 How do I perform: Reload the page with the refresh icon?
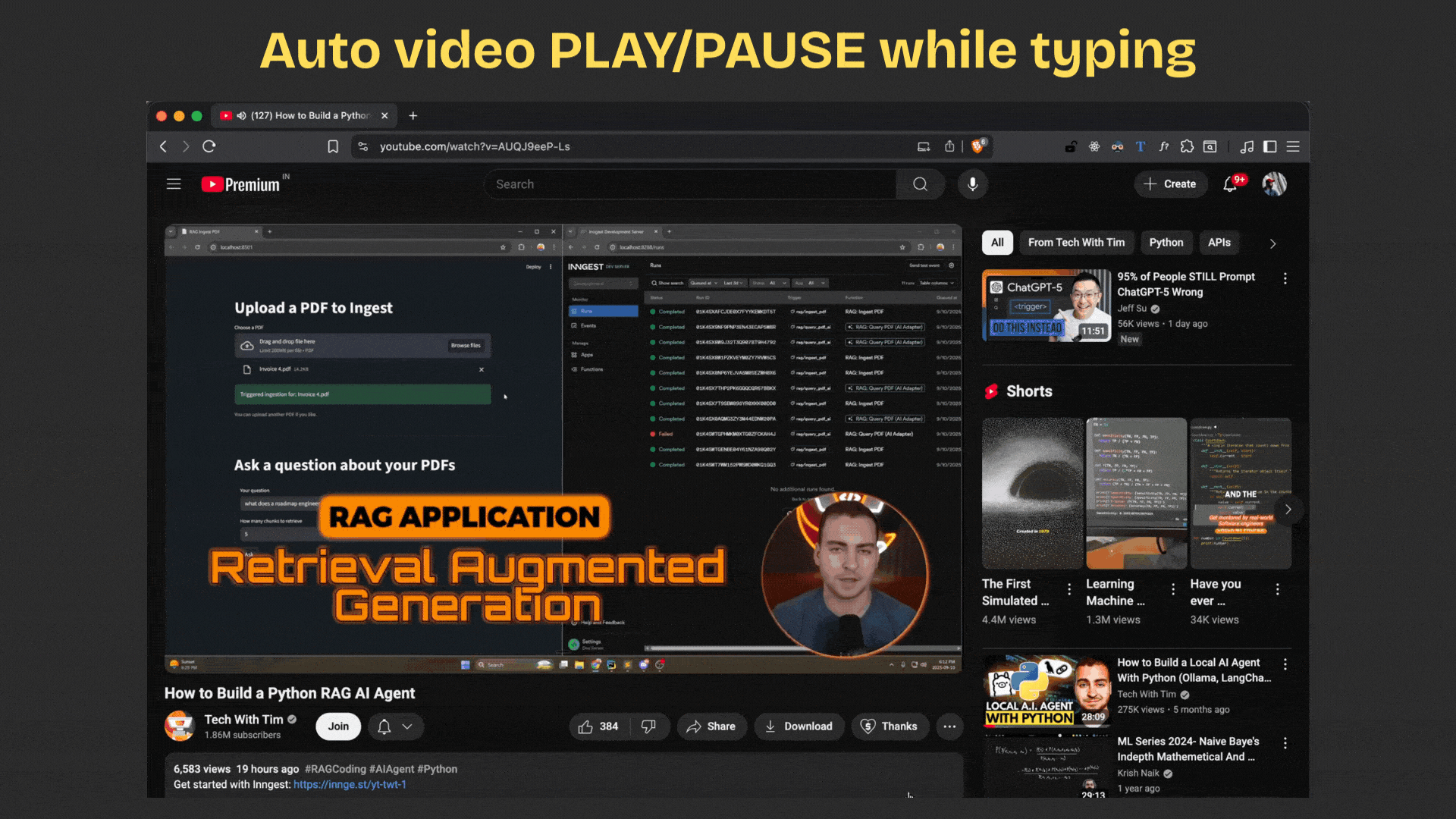tap(209, 146)
